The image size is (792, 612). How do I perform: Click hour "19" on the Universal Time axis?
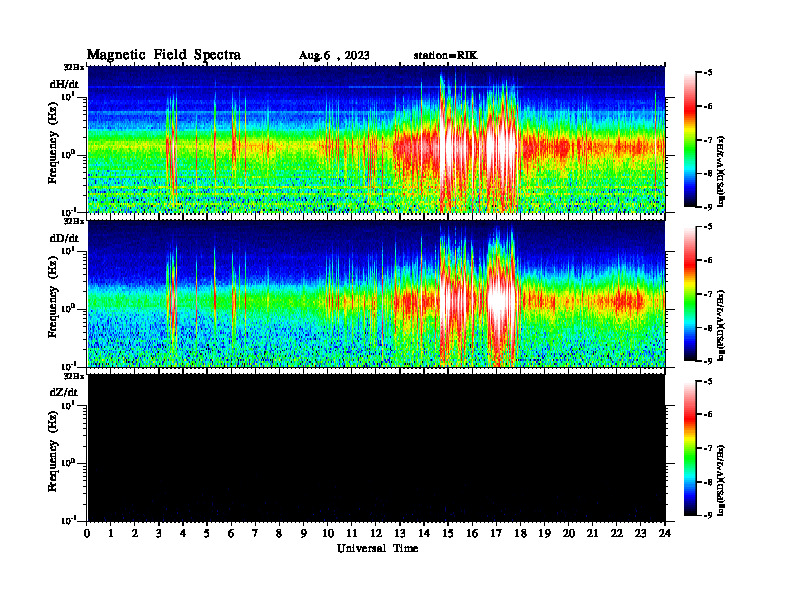point(544,534)
